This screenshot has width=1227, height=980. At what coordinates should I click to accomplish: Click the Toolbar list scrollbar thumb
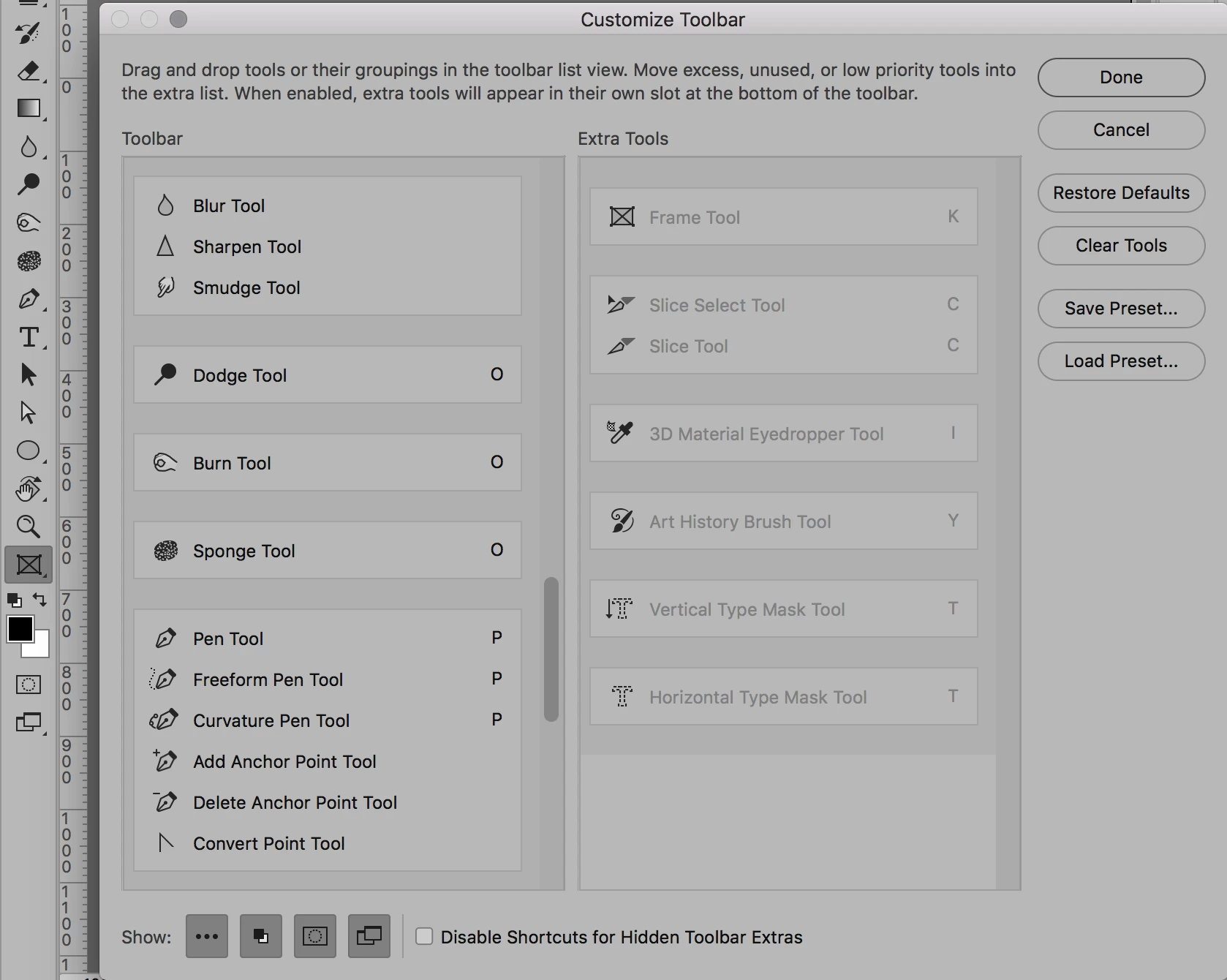point(551,649)
